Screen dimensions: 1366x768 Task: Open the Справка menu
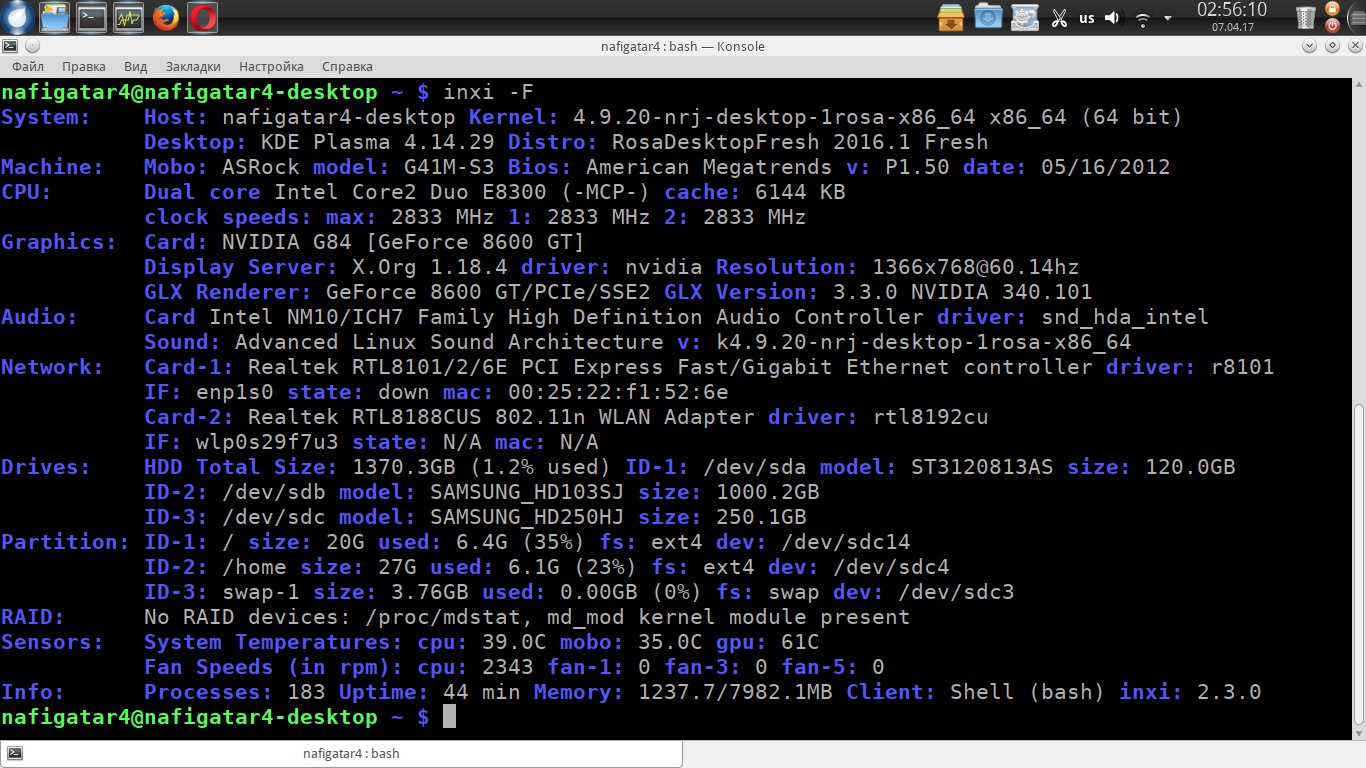point(347,67)
